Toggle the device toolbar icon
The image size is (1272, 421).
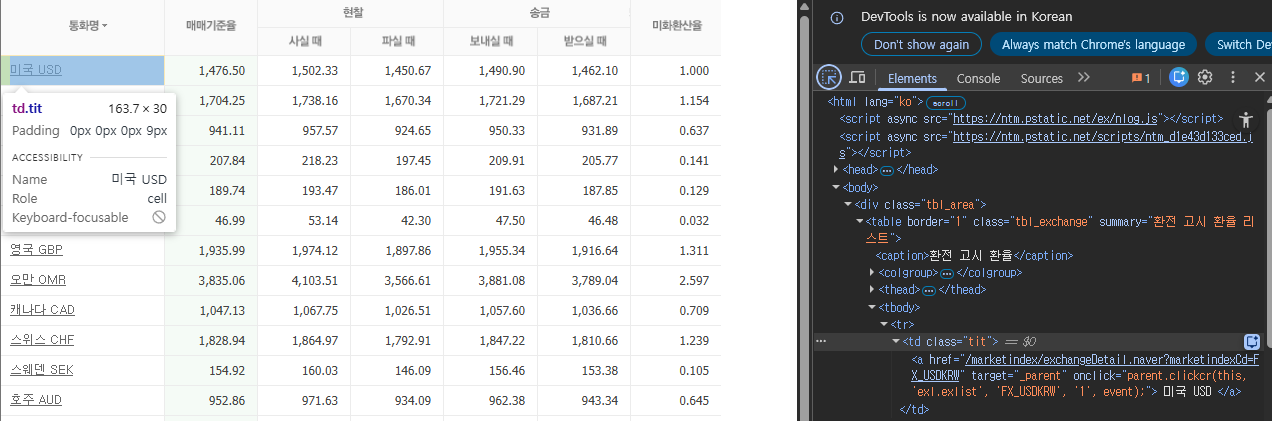[x=857, y=77]
